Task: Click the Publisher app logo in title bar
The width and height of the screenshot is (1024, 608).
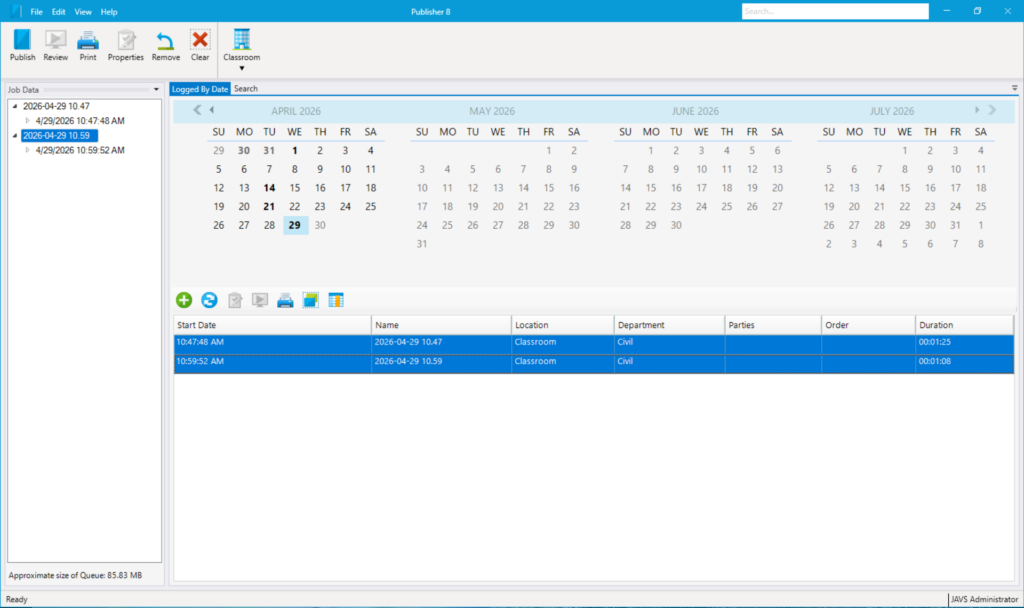Action: 16,11
